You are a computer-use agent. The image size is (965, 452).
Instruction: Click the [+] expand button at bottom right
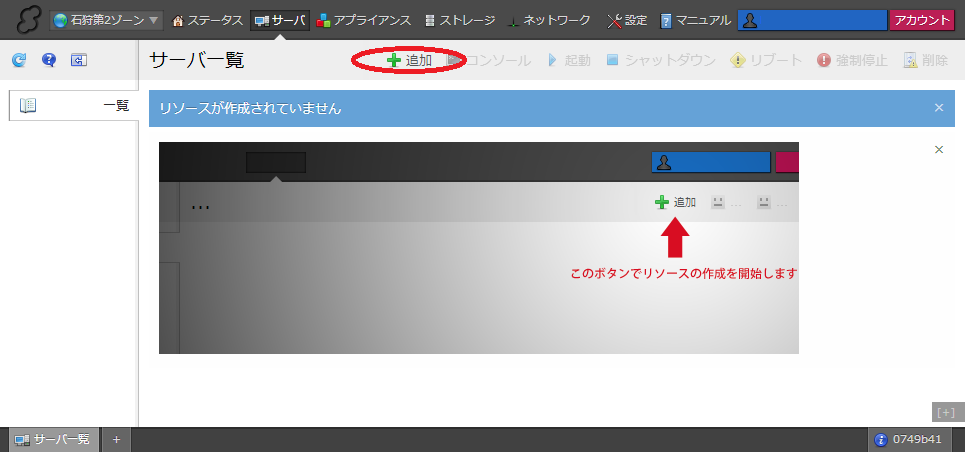(x=946, y=412)
